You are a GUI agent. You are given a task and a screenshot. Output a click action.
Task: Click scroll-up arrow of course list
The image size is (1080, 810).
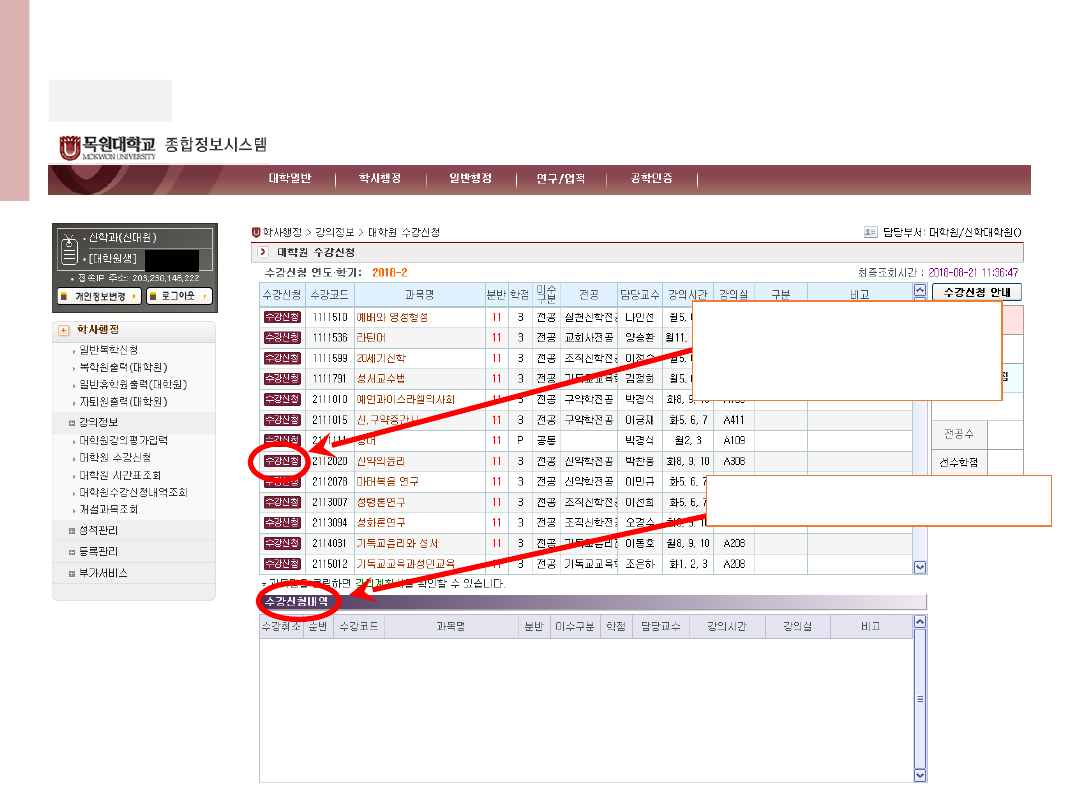(x=920, y=291)
